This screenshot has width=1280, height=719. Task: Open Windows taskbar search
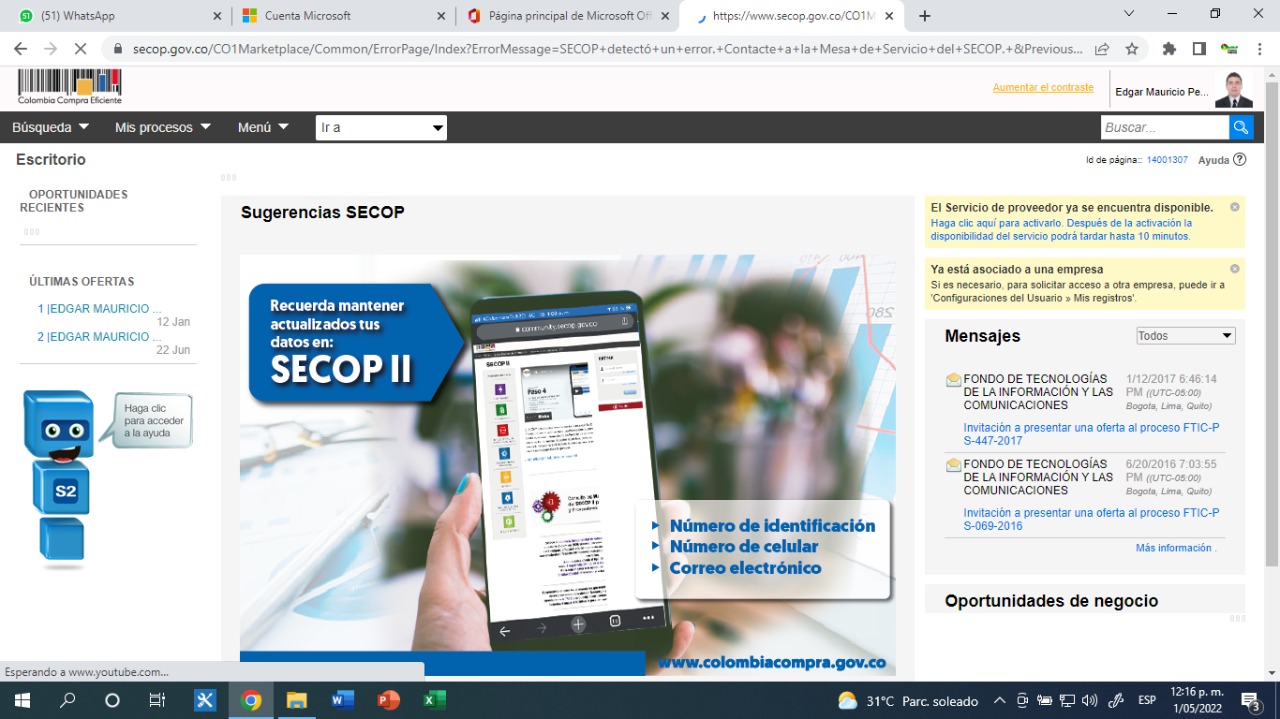pyautogui.click(x=67, y=700)
